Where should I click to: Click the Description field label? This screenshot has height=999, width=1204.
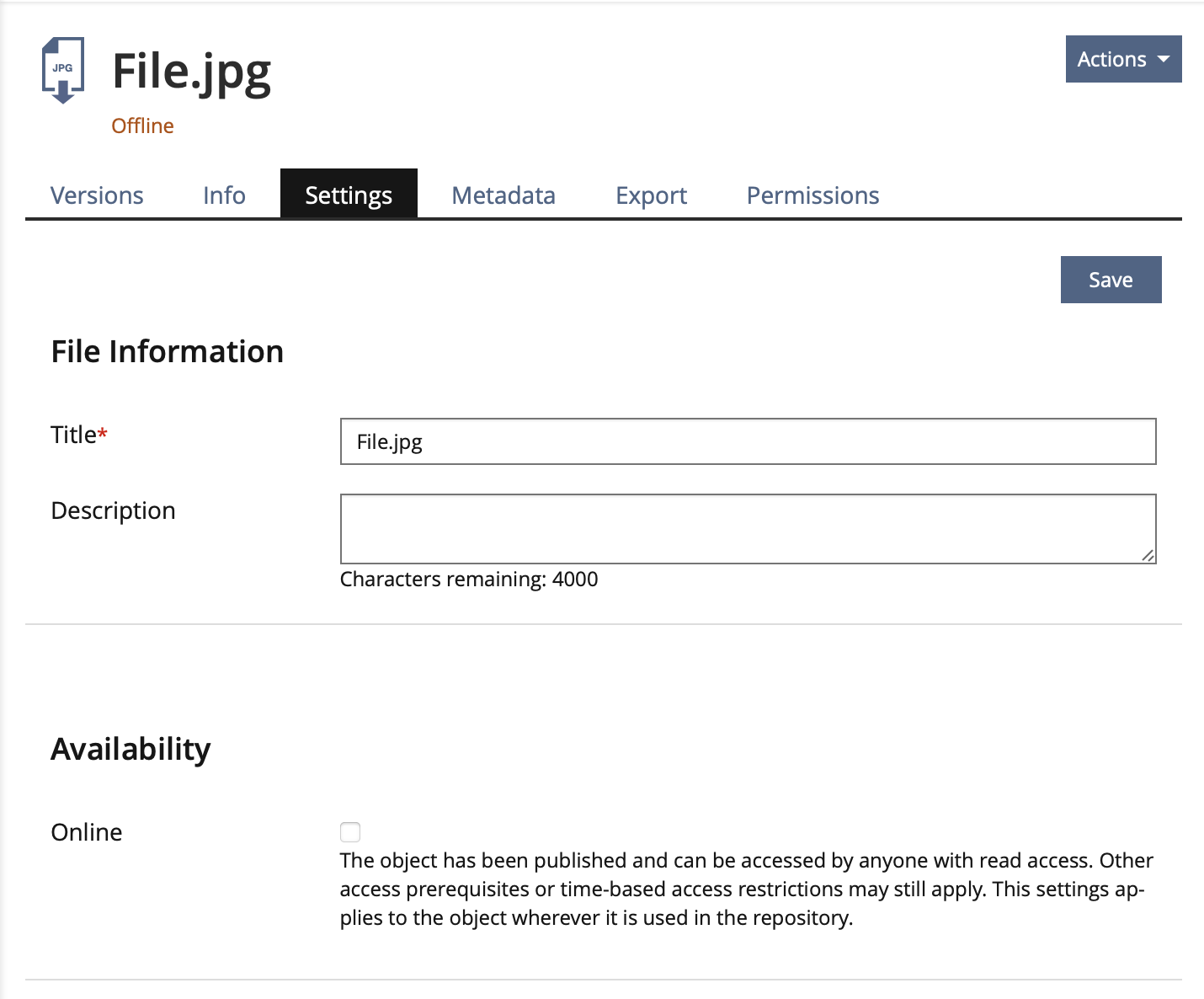pos(113,510)
